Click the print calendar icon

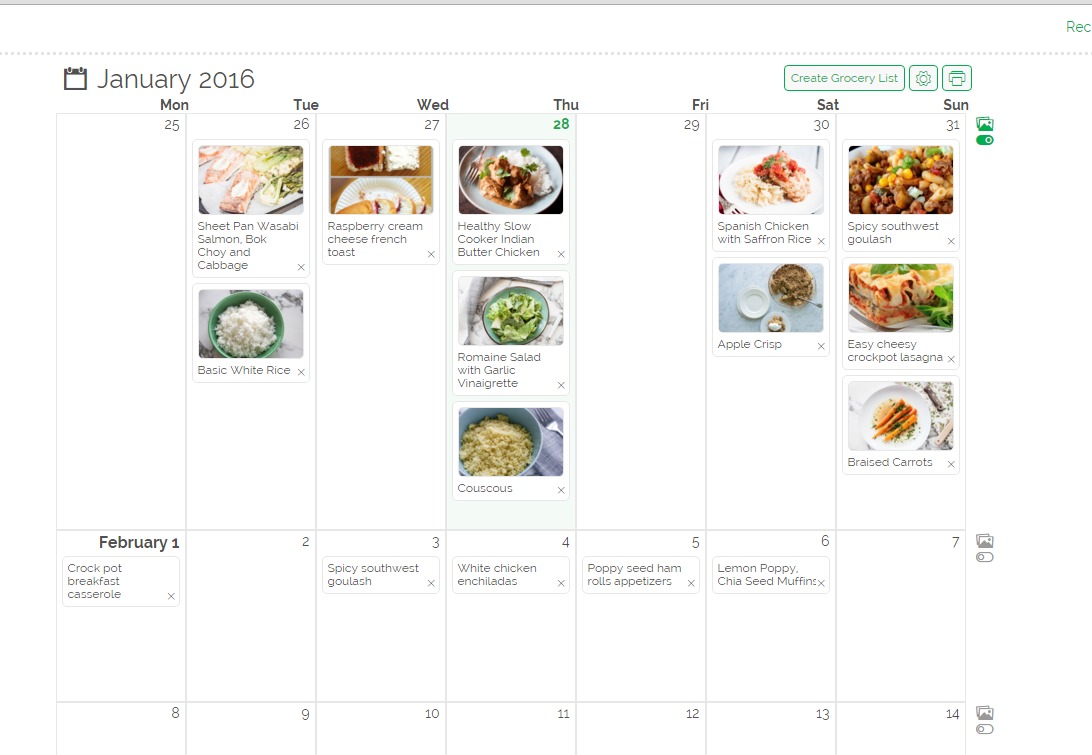(x=957, y=78)
